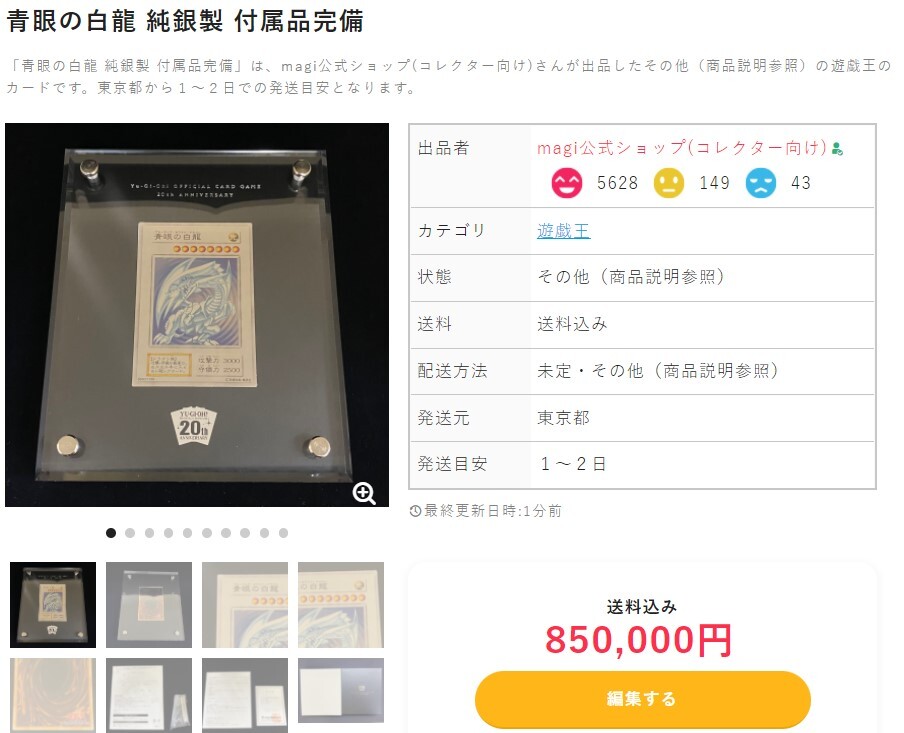This screenshot has width=904, height=733.
Task: Click the green verified user icon beside seller name
Action: coord(838,149)
